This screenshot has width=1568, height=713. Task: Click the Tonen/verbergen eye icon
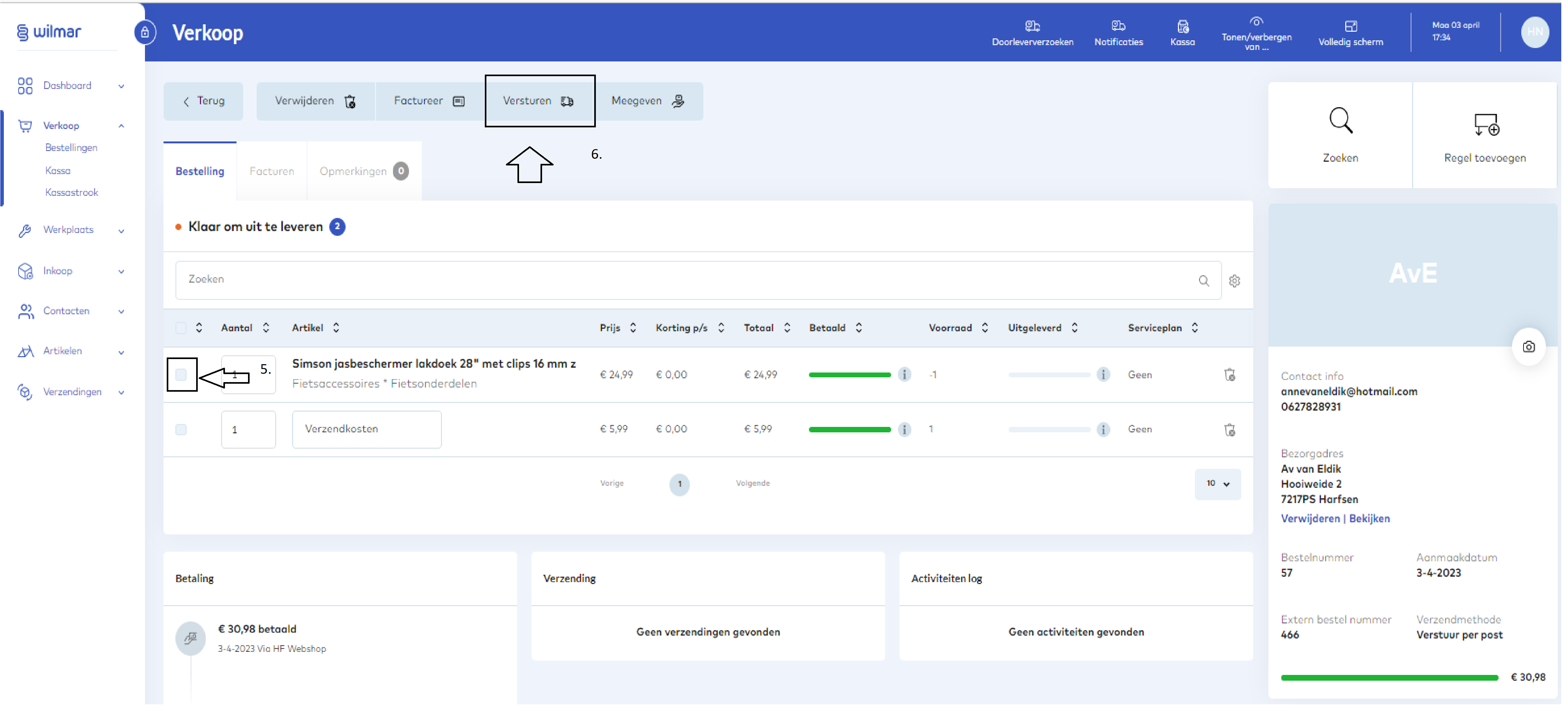point(1262,22)
